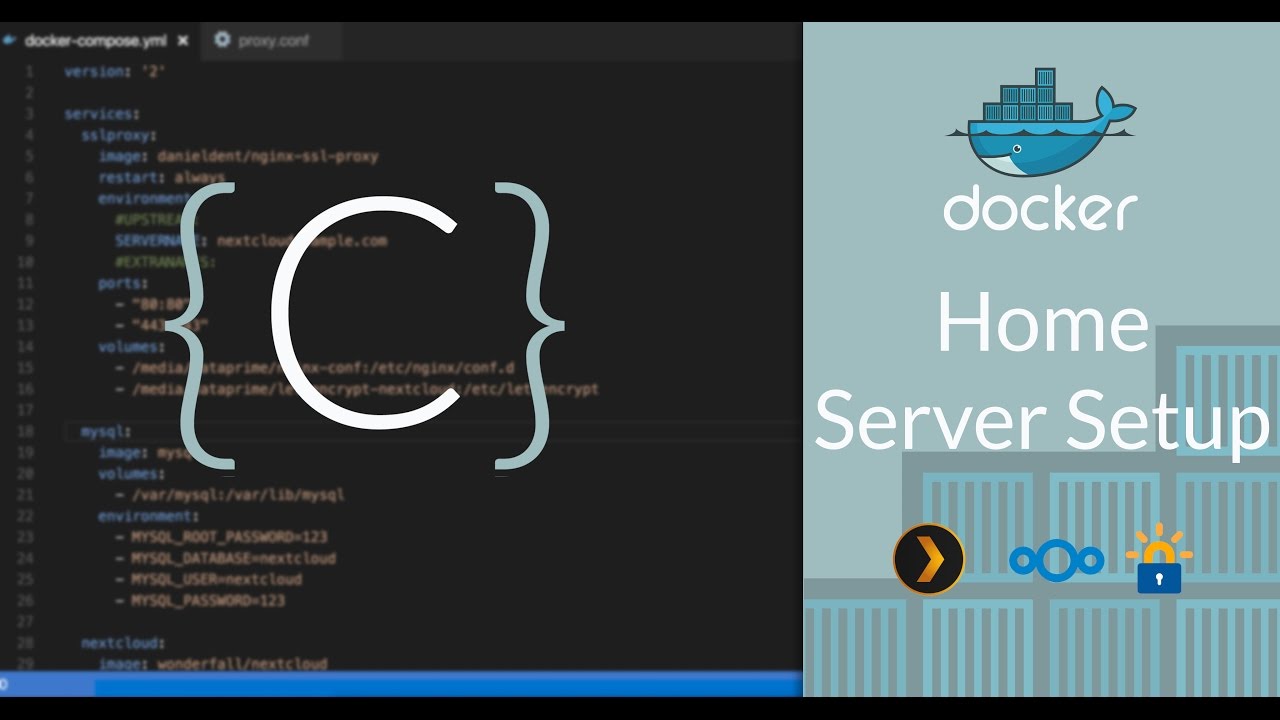
Task: Click the Nextcloud three-circle logo
Action: click(x=1057, y=560)
